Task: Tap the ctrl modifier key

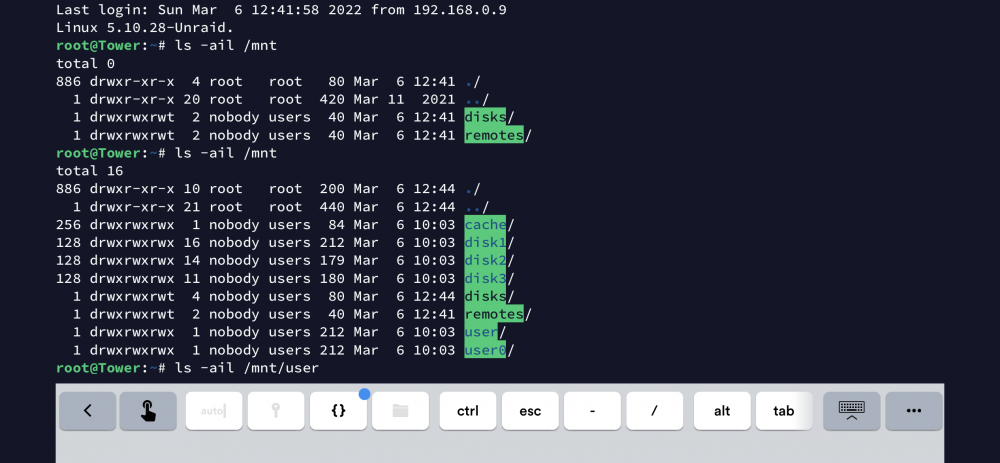Action: point(467,411)
